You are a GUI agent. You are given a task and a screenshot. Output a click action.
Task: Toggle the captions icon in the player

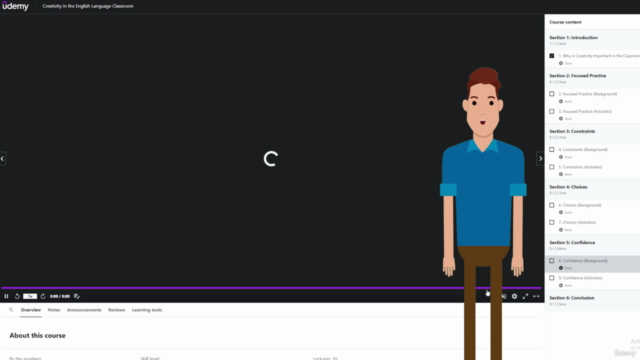tap(504, 296)
